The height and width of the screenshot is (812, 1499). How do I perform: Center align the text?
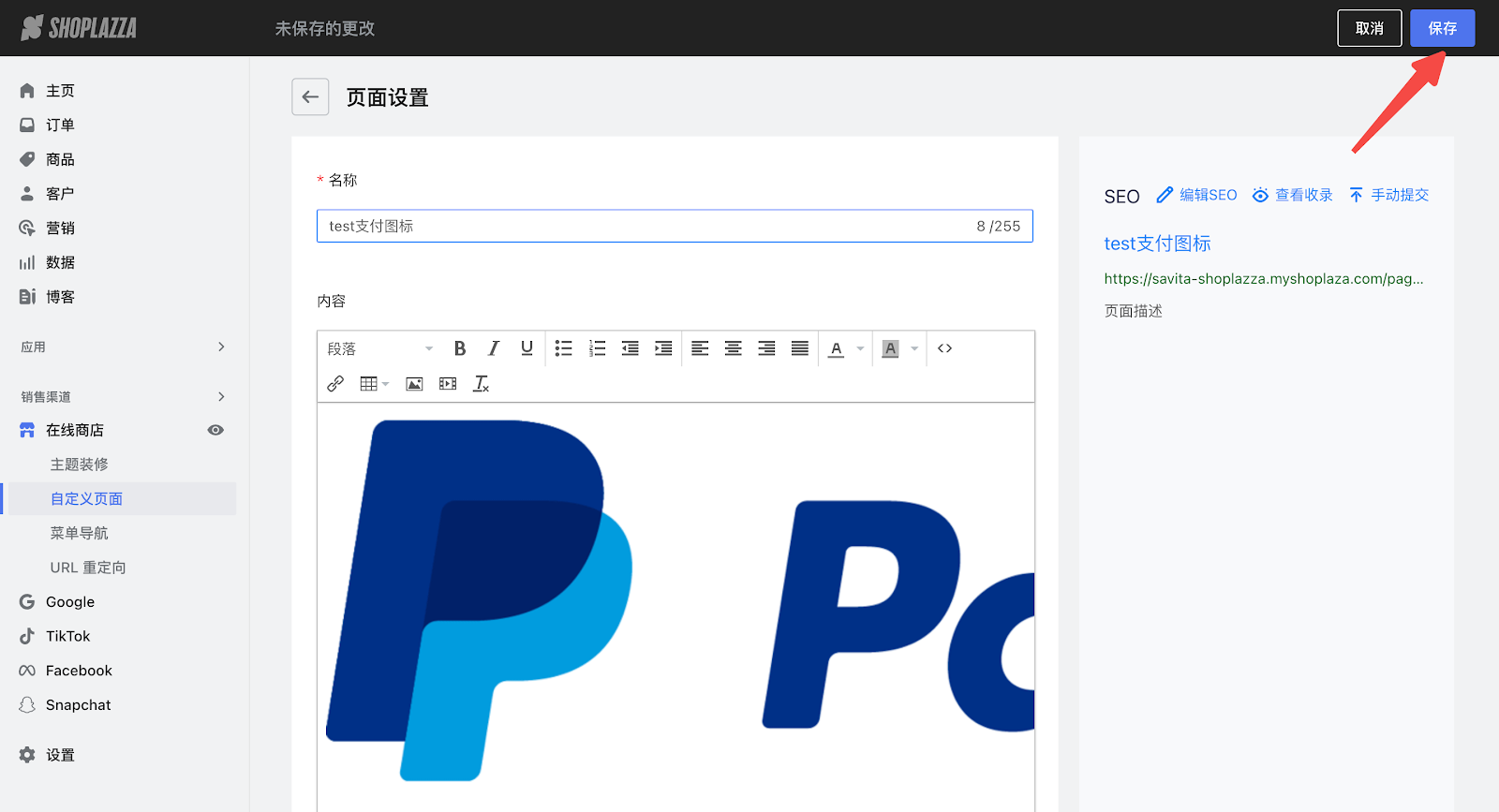(x=734, y=348)
